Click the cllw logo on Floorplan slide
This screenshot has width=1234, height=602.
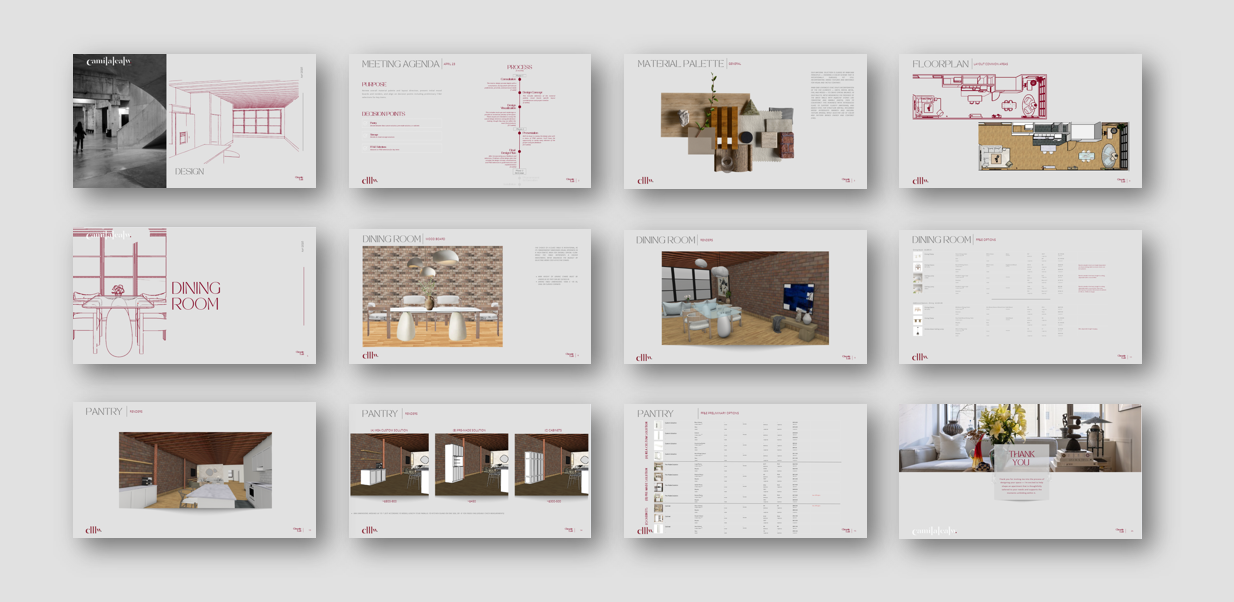coord(920,181)
